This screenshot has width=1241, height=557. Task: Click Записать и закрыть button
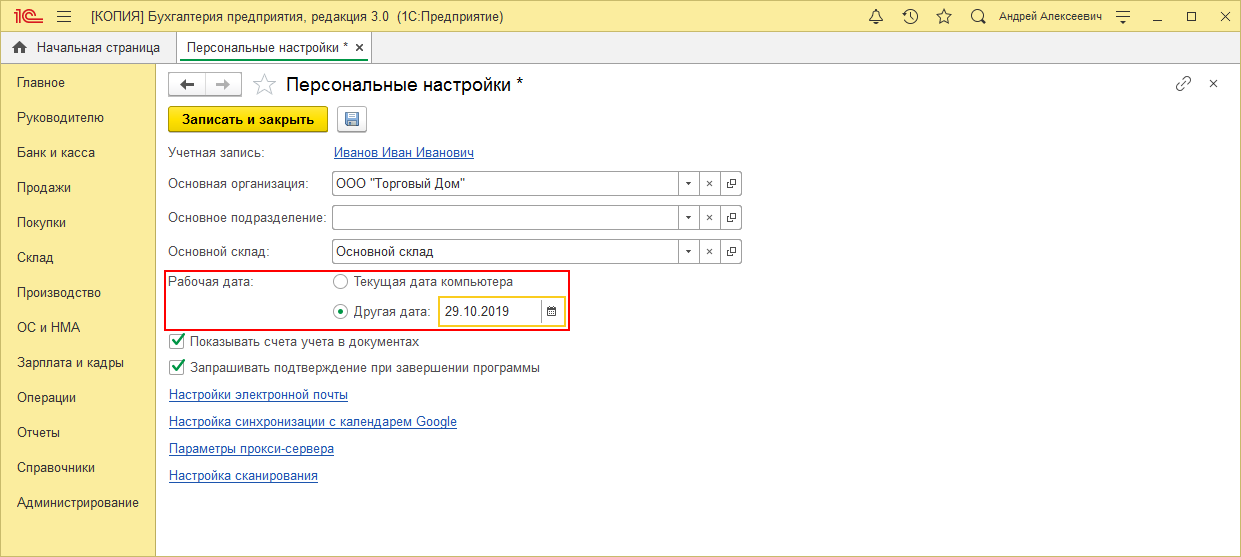point(248,120)
